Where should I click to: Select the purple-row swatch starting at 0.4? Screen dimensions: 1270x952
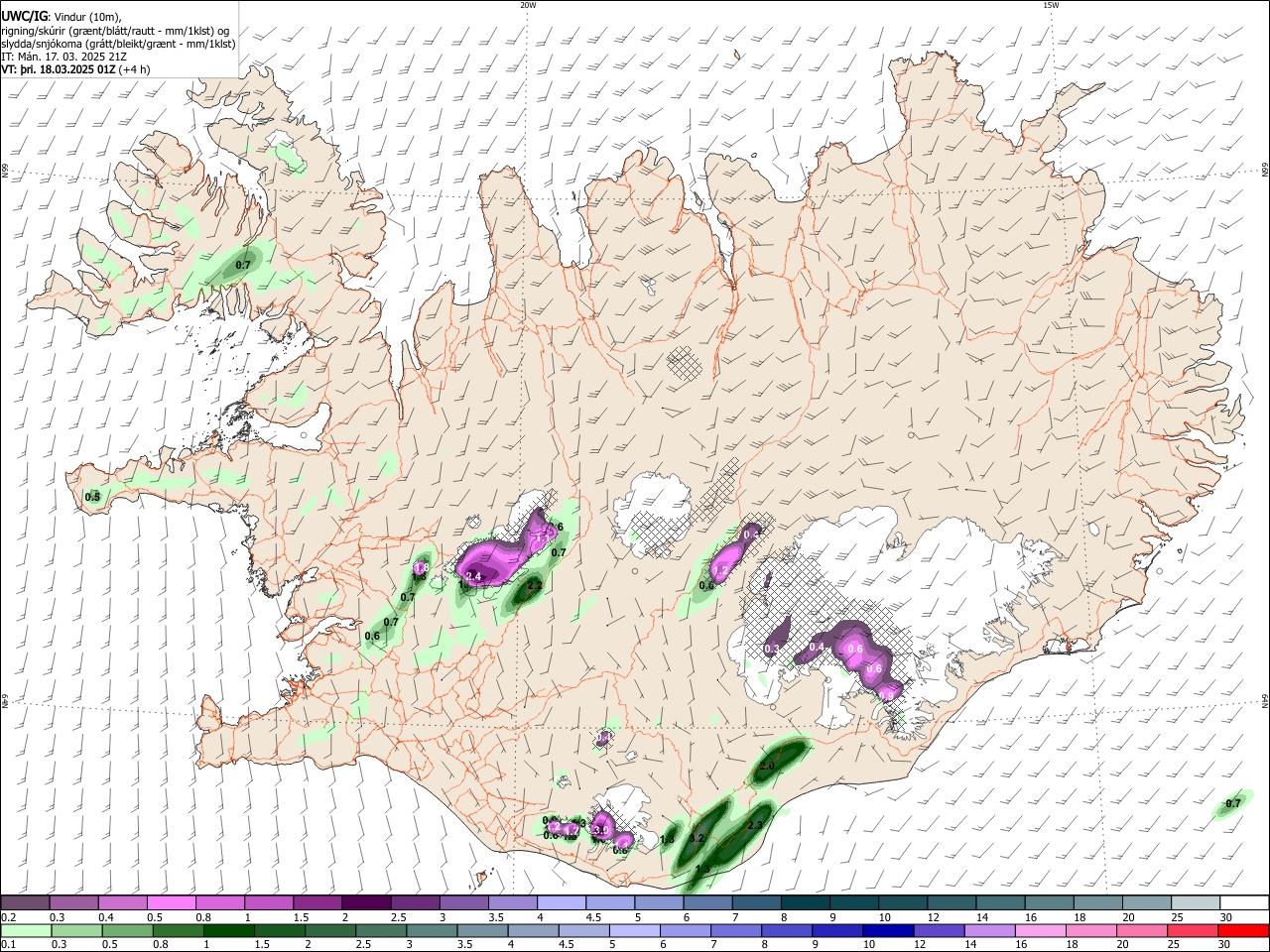122,902
